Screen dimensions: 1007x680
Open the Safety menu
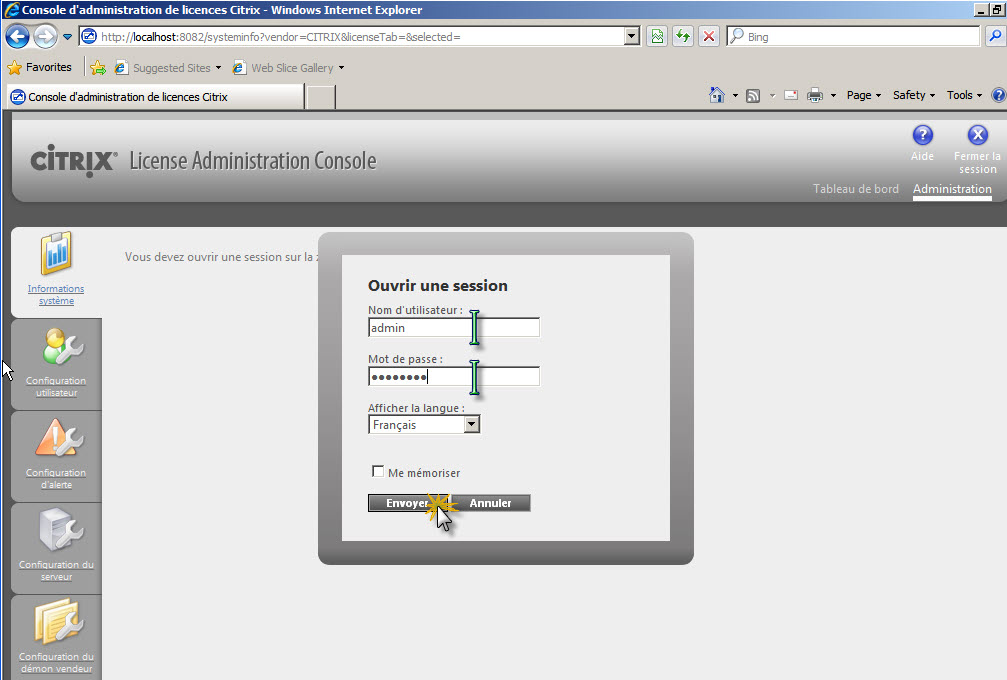coord(914,95)
